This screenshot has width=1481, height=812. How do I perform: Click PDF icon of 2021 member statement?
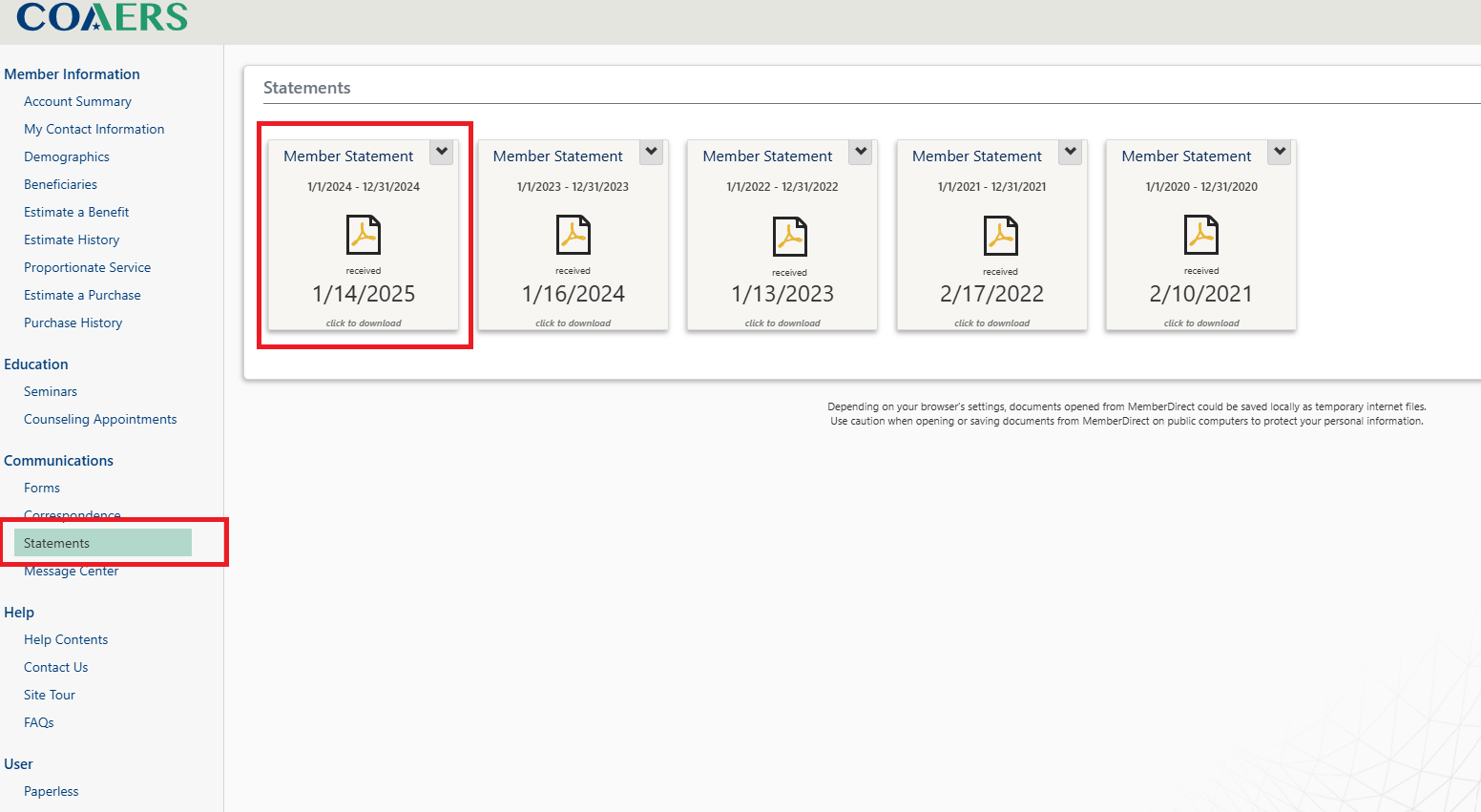[1000, 236]
